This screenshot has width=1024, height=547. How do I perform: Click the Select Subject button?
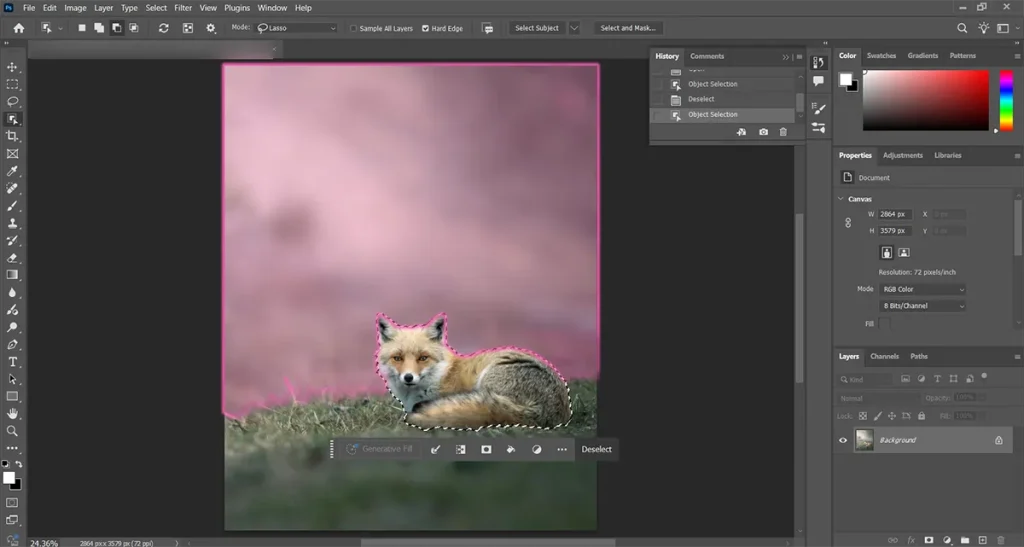click(x=537, y=28)
